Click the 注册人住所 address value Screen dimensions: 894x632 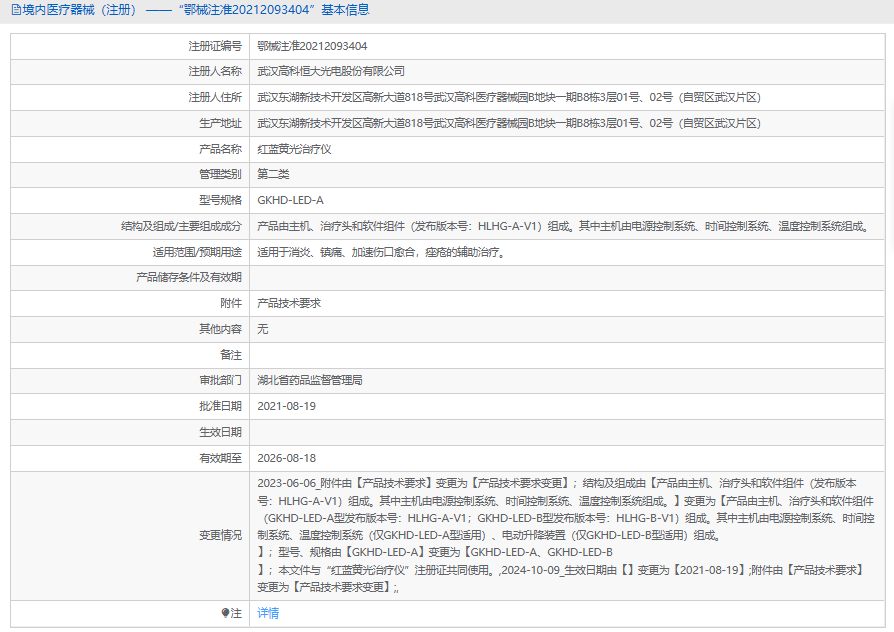point(509,98)
